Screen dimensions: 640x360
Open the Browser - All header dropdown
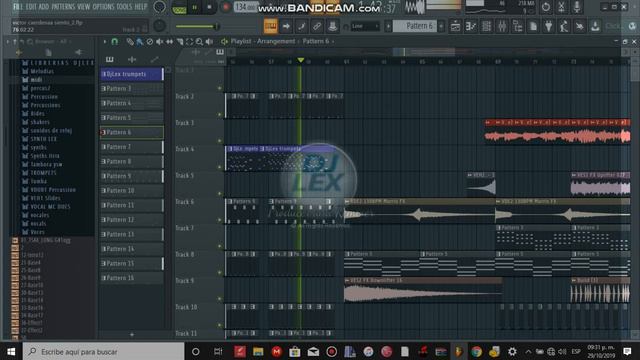[x=51, y=42]
